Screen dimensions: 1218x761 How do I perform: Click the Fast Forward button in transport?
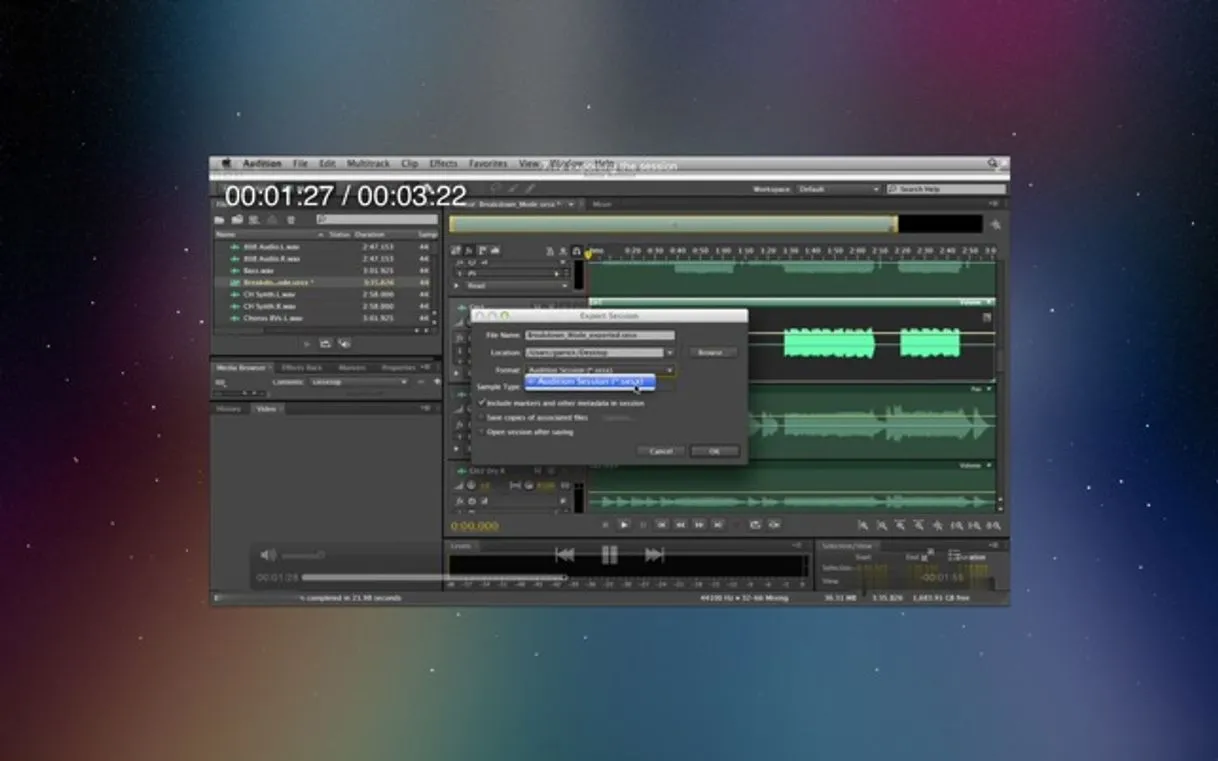tap(699, 524)
